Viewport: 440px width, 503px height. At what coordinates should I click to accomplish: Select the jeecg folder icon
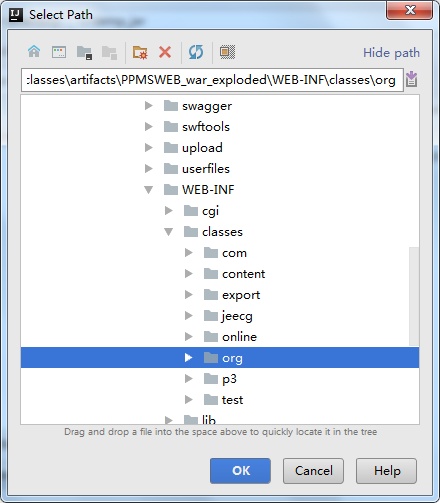(x=211, y=316)
